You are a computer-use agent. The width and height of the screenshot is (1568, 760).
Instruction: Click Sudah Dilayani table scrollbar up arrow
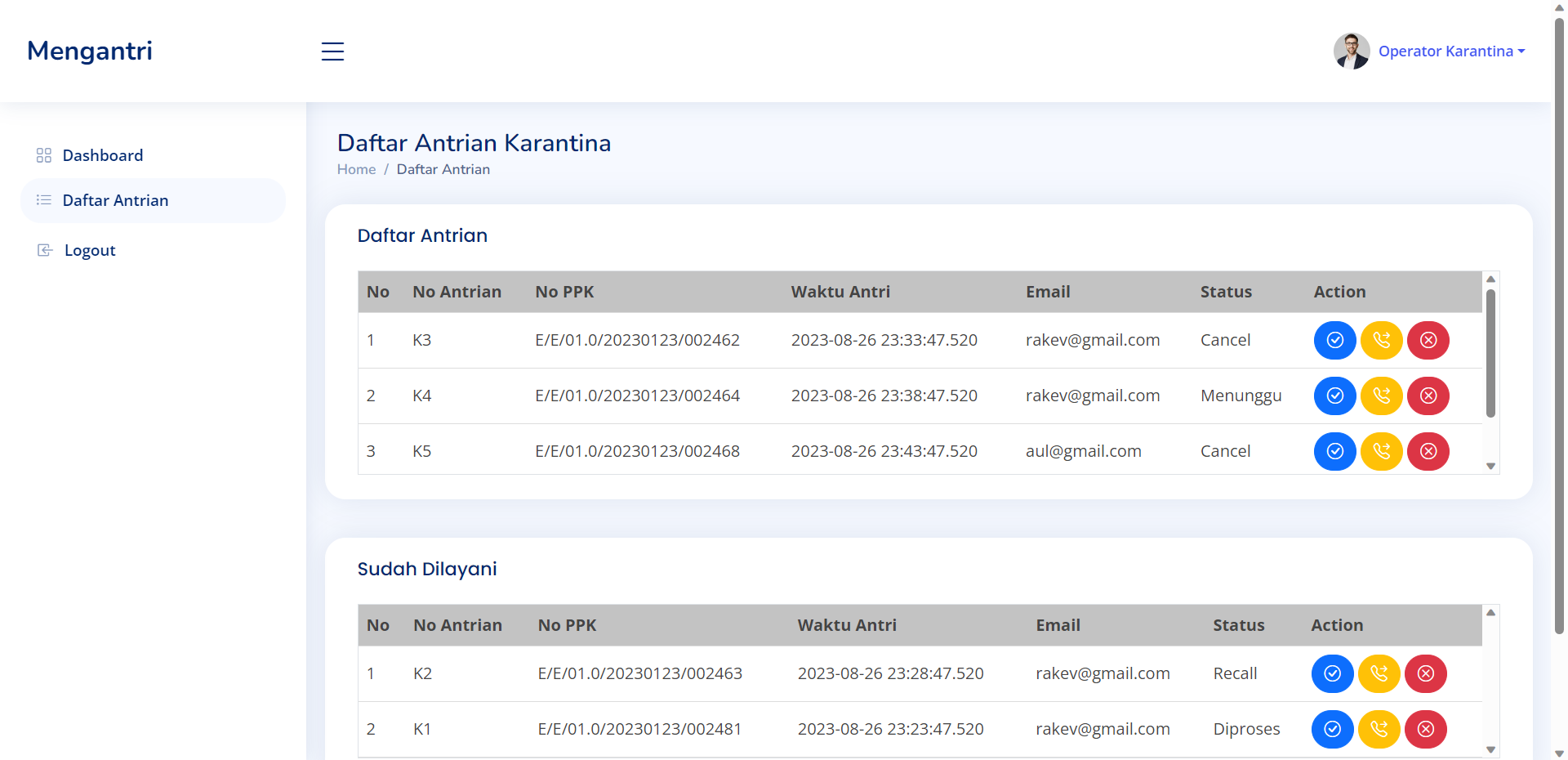pos(1490,612)
